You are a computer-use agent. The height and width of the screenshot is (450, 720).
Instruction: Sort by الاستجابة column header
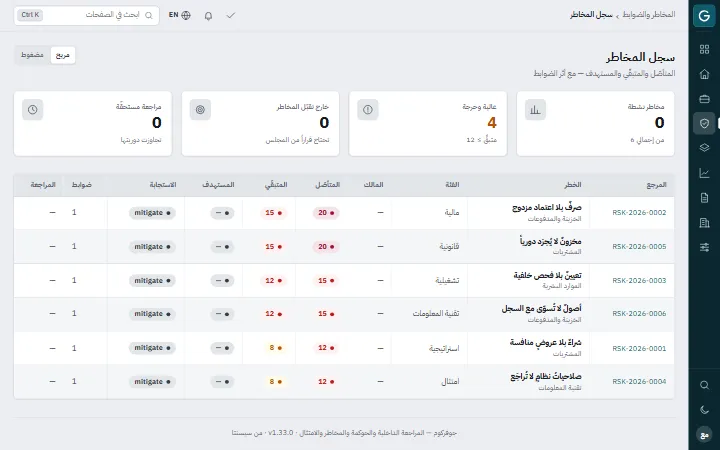(163, 185)
